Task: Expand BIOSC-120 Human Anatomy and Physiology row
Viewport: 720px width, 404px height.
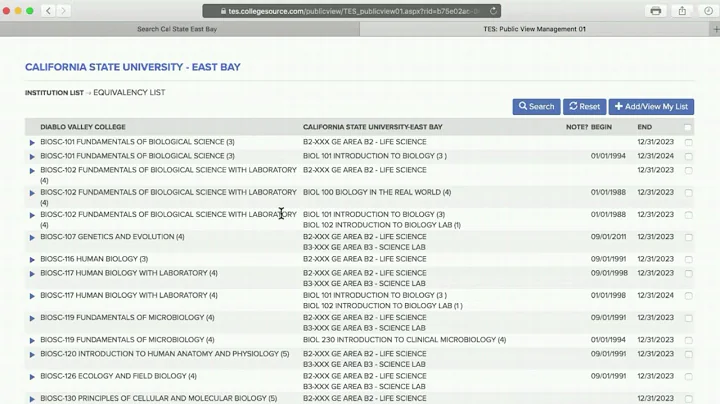Action: 32,354
